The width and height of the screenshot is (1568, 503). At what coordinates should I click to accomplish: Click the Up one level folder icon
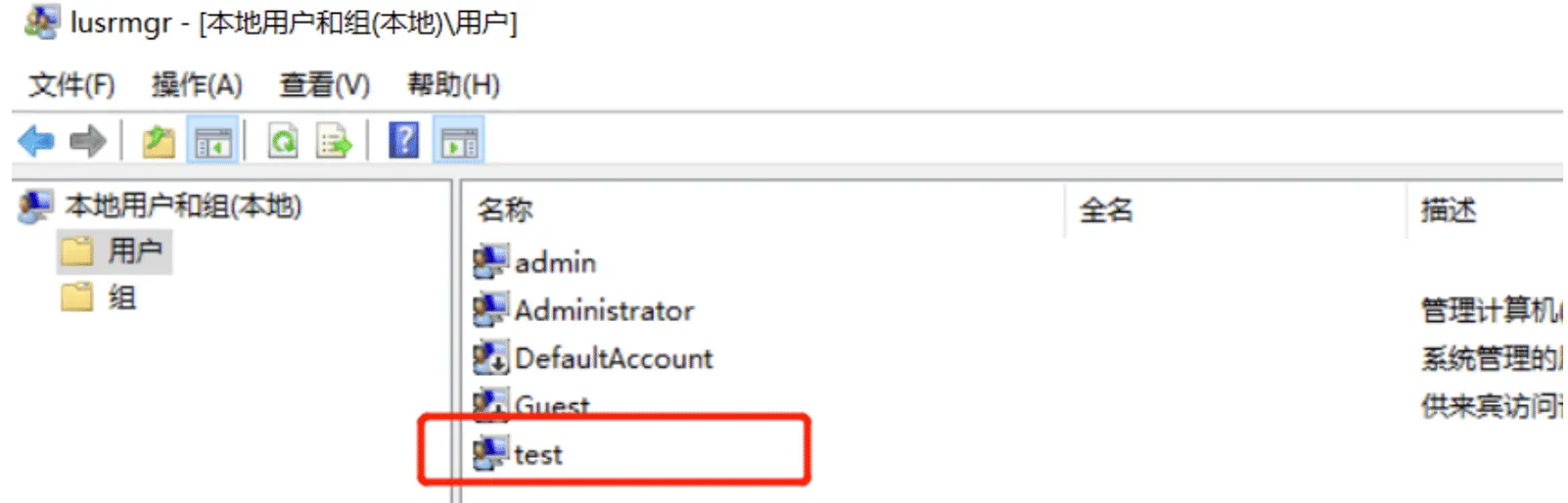click(159, 142)
